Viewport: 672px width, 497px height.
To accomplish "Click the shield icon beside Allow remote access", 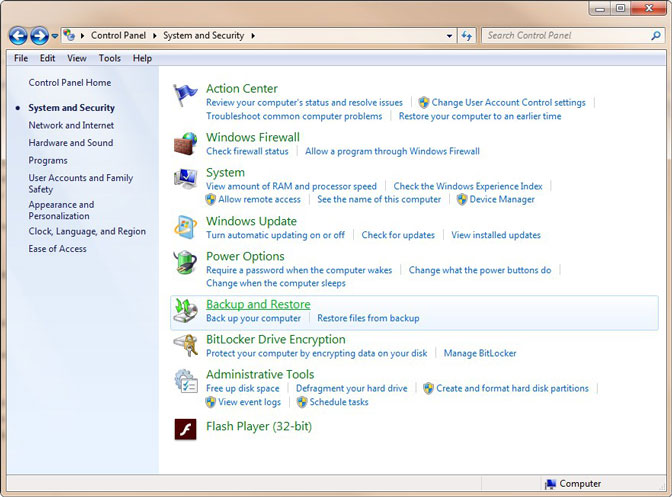I will click(x=210, y=199).
